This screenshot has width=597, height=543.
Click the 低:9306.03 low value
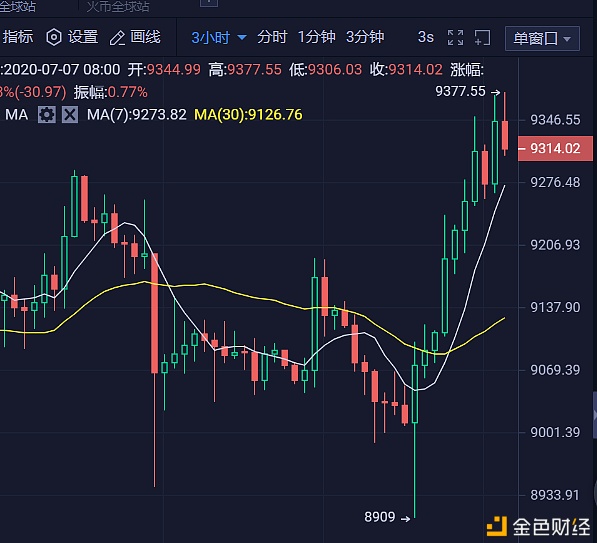pos(326,70)
